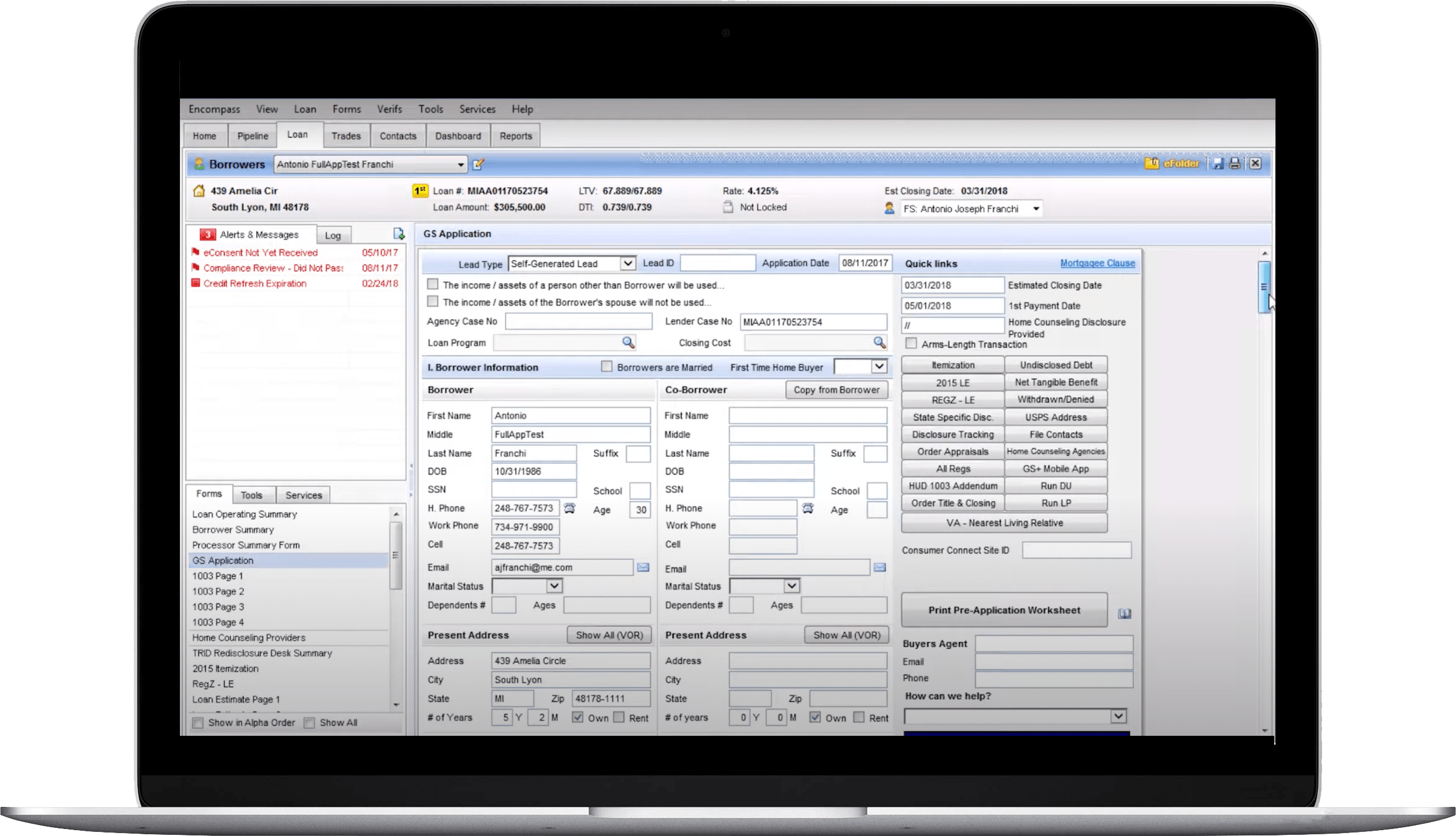Click the print icon in header
Image resolution: width=1456 pixels, height=836 pixels.
[x=1235, y=164]
